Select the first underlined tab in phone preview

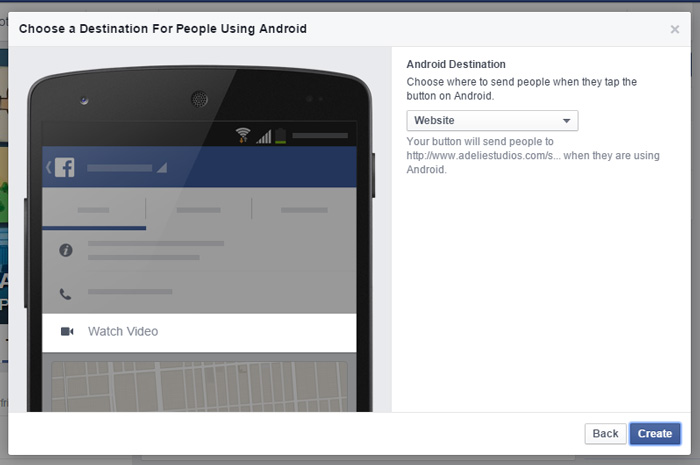94,211
